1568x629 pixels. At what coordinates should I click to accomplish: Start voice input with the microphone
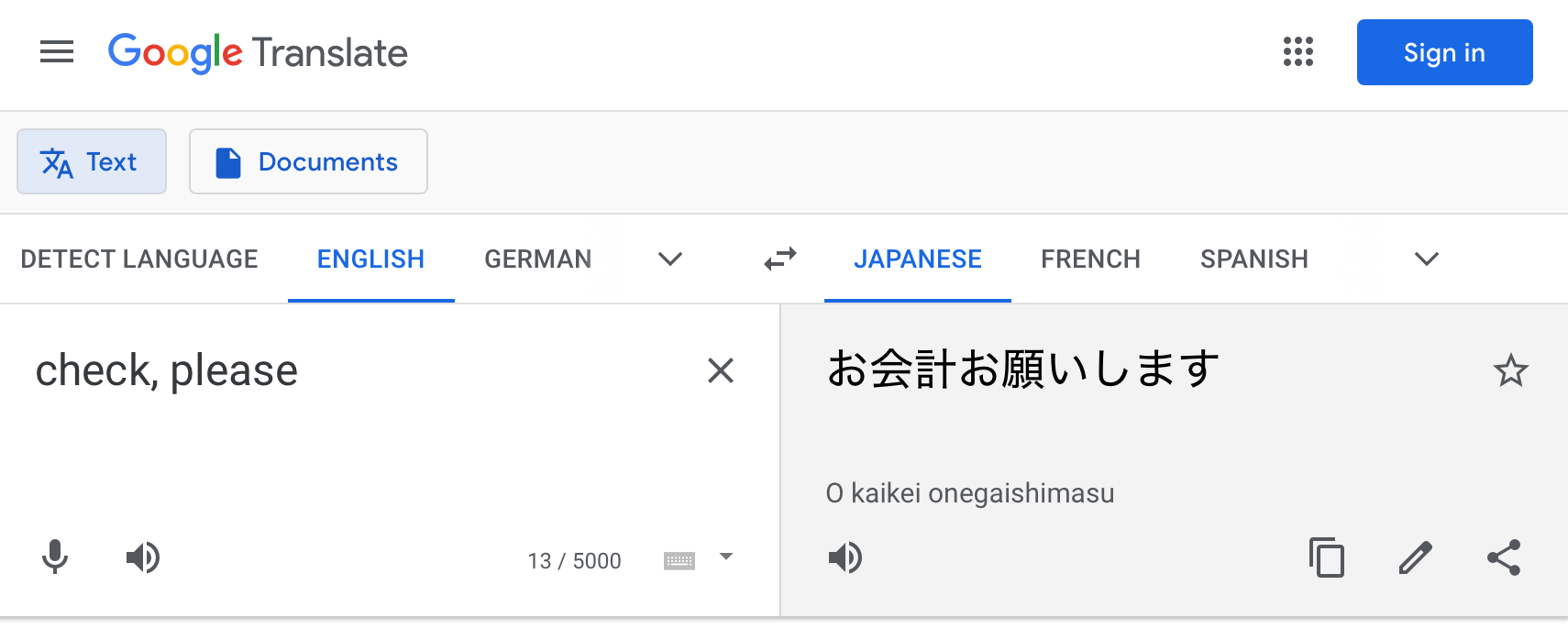click(55, 557)
